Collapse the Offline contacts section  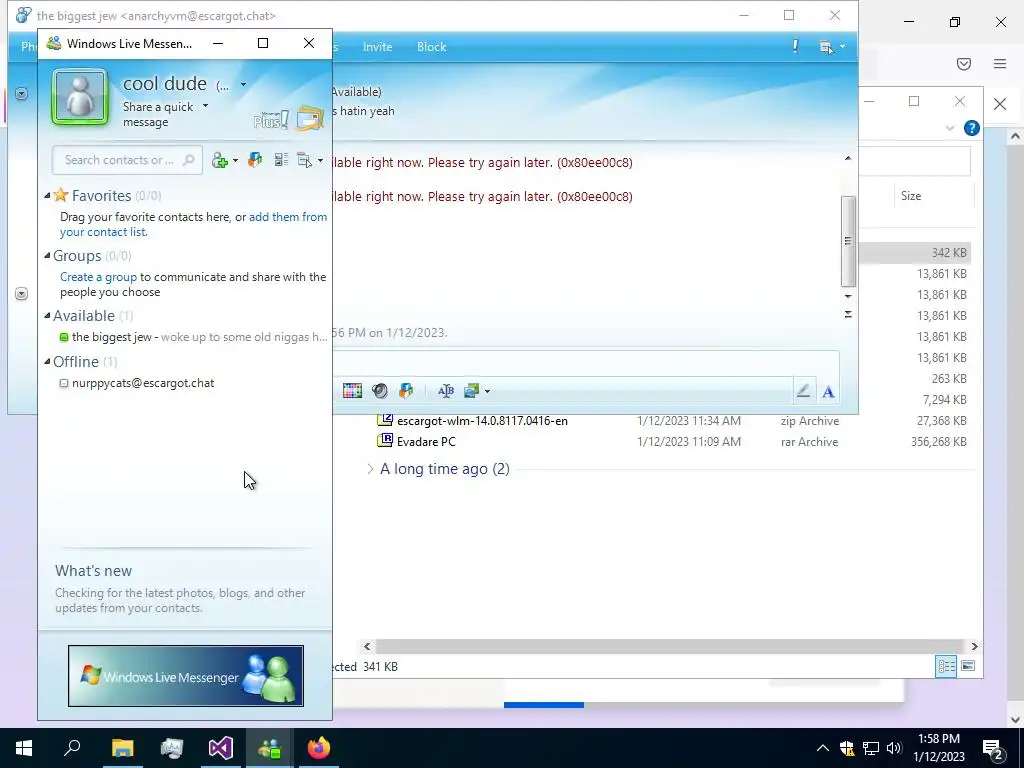pos(47,361)
